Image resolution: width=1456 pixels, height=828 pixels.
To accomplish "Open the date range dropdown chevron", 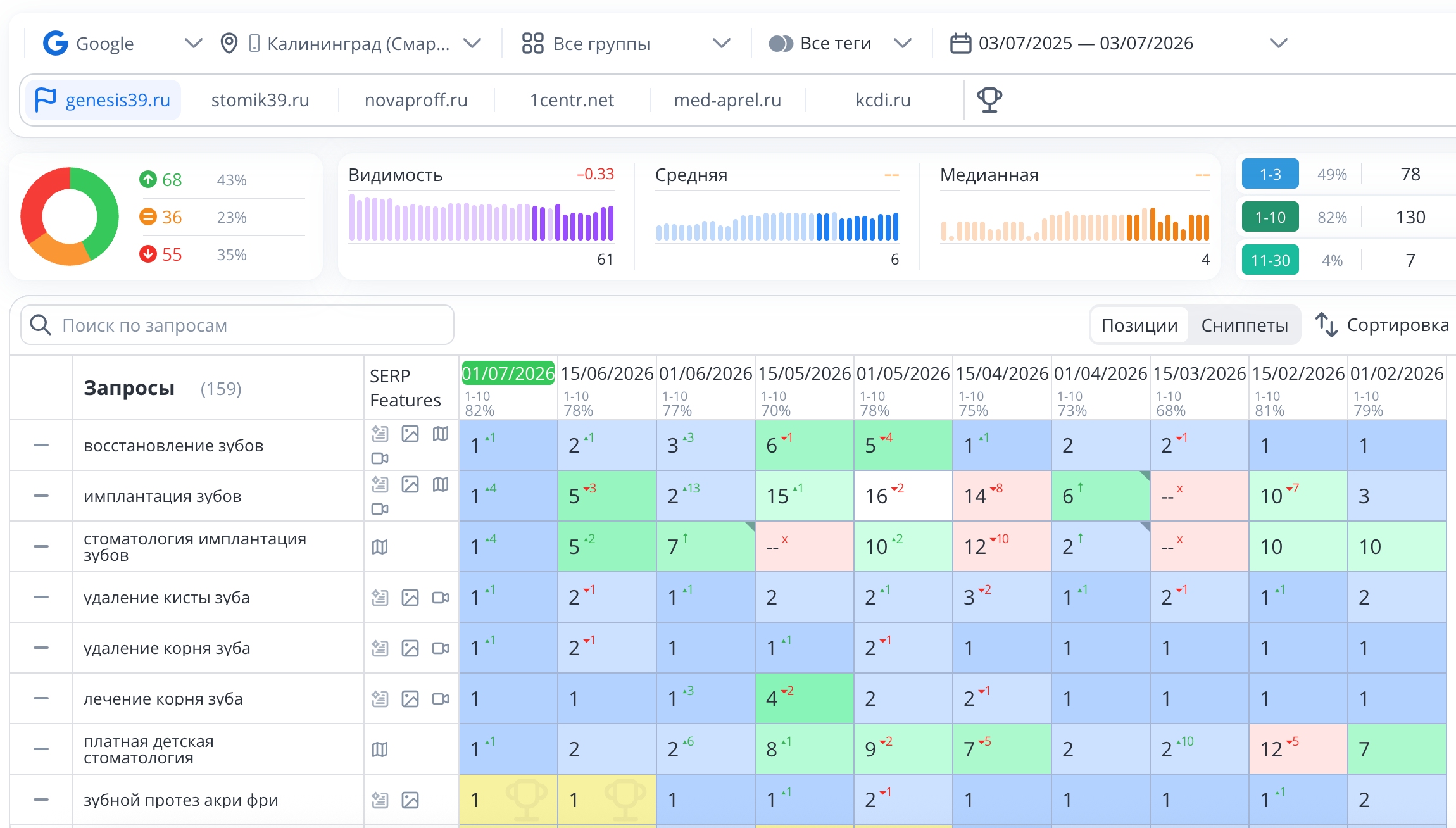I will [1279, 44].
